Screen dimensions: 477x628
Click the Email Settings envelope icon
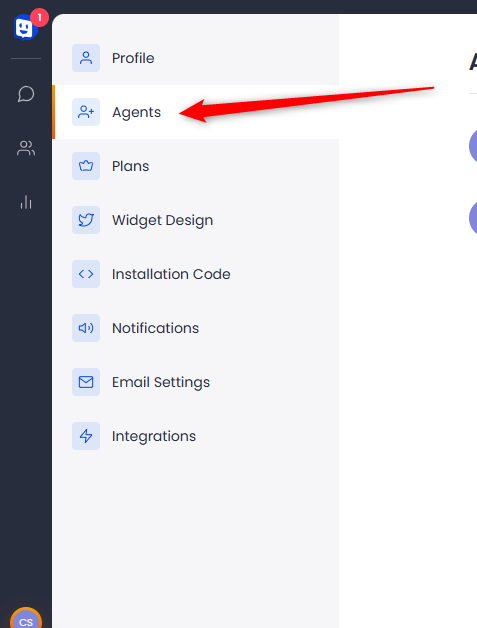[x=86, y=382]
